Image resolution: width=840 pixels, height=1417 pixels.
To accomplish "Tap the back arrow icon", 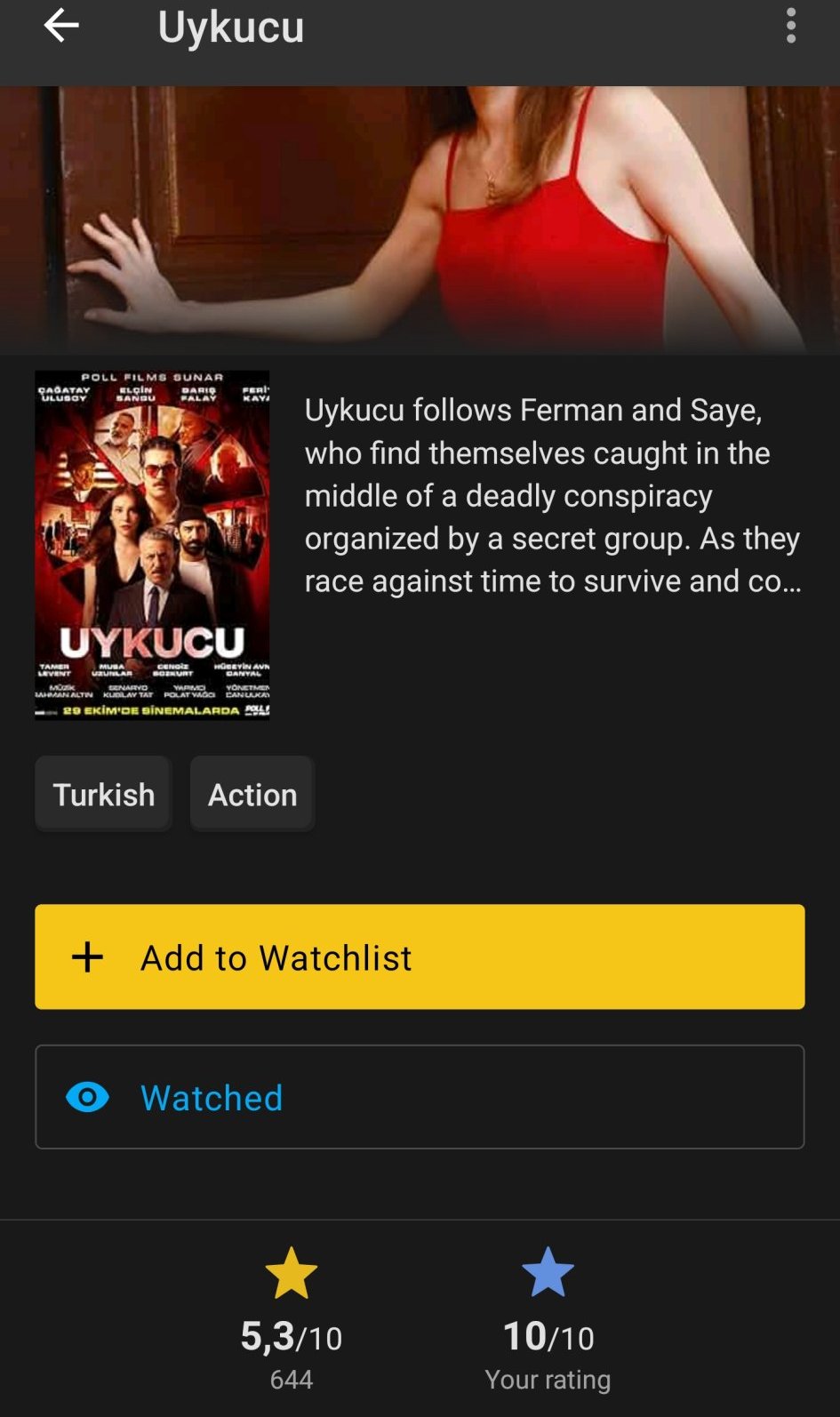I will point(61,25).
